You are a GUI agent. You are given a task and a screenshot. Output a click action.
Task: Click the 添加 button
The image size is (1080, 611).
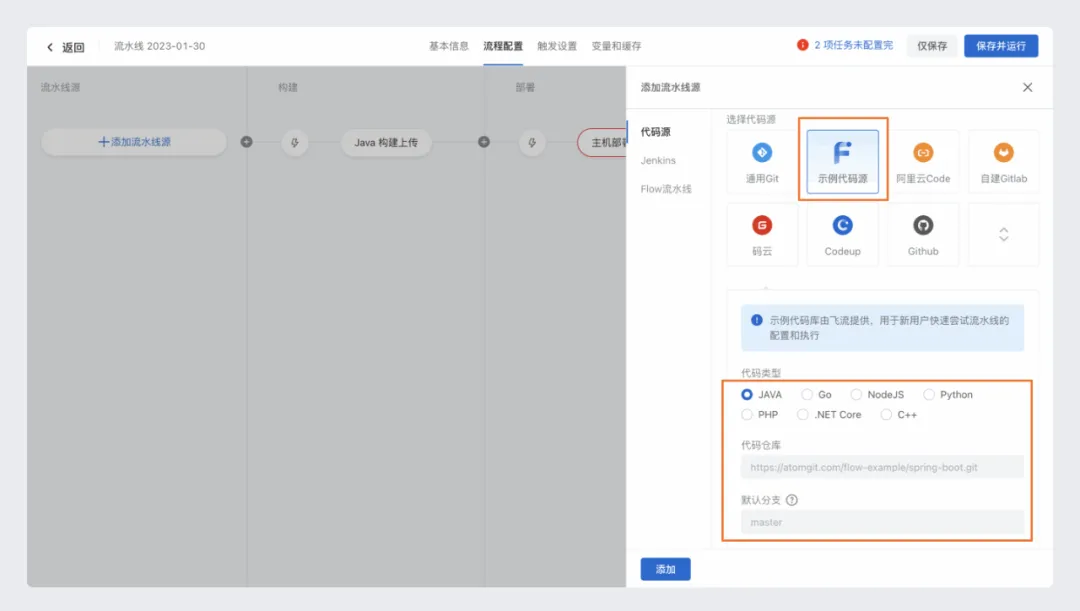click(665, 569)
